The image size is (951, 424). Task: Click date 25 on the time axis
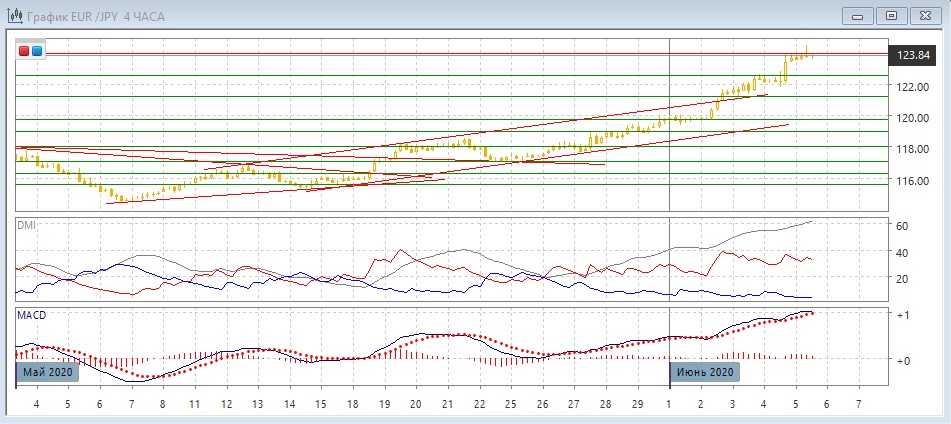(510, 404)
